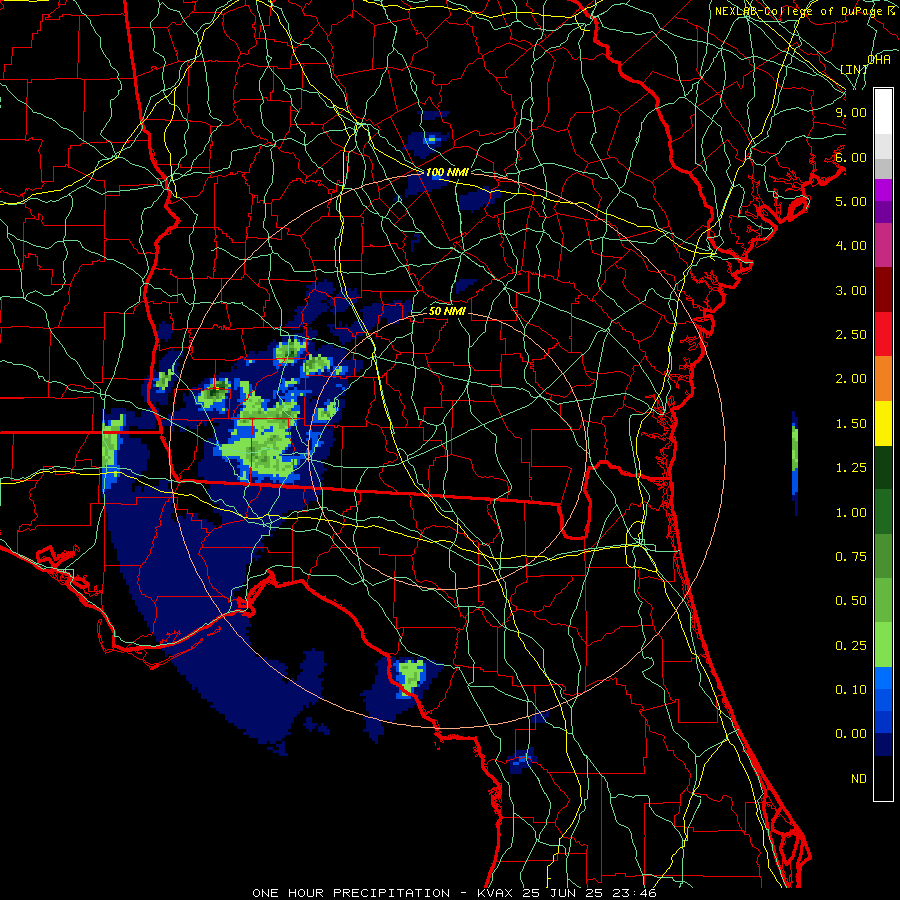Select the pink 4.00 legend swatch
The height and width of the screenshot is (900, 900).
[x=883, y=245]
